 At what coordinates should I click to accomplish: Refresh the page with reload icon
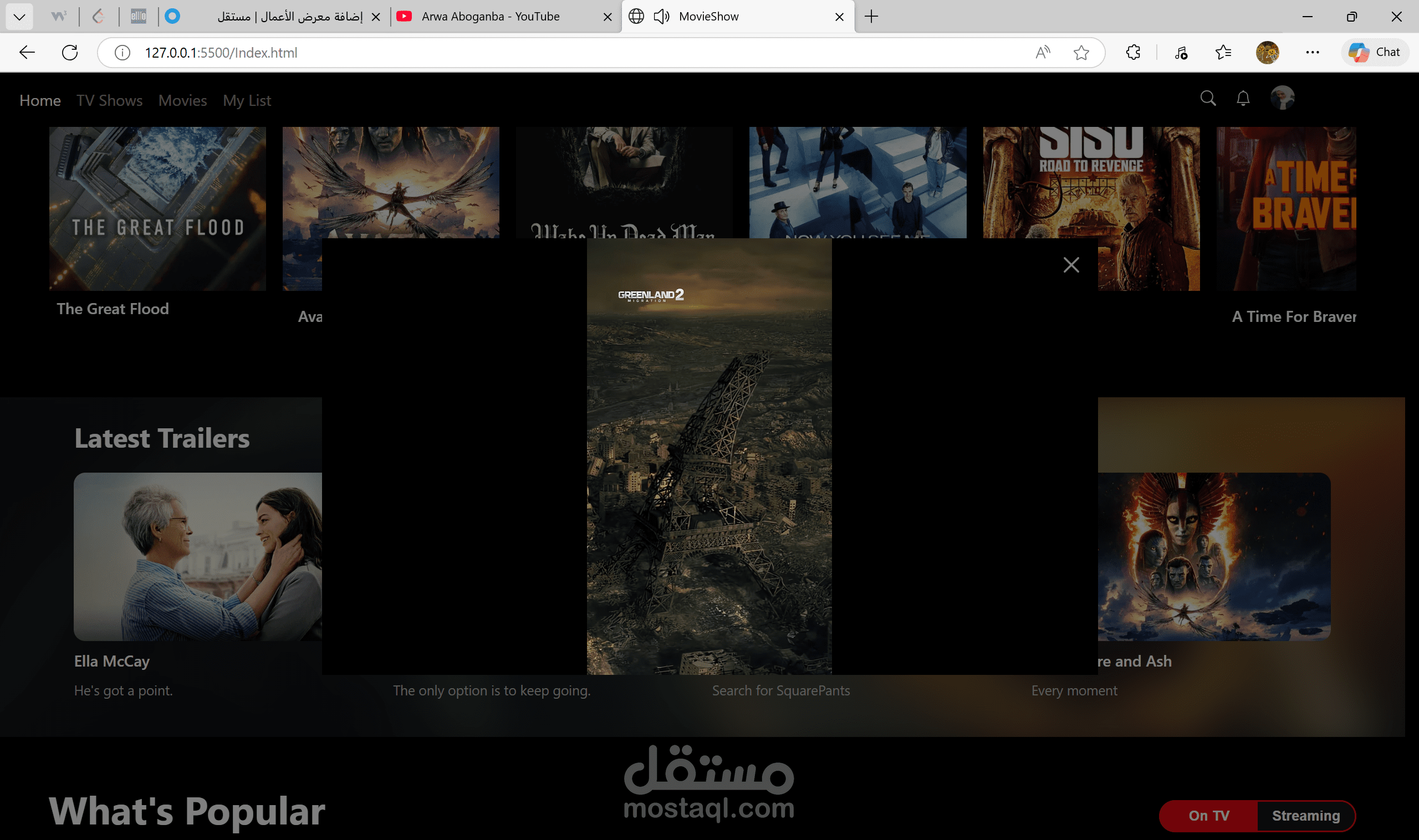click(x=70, y=53)
